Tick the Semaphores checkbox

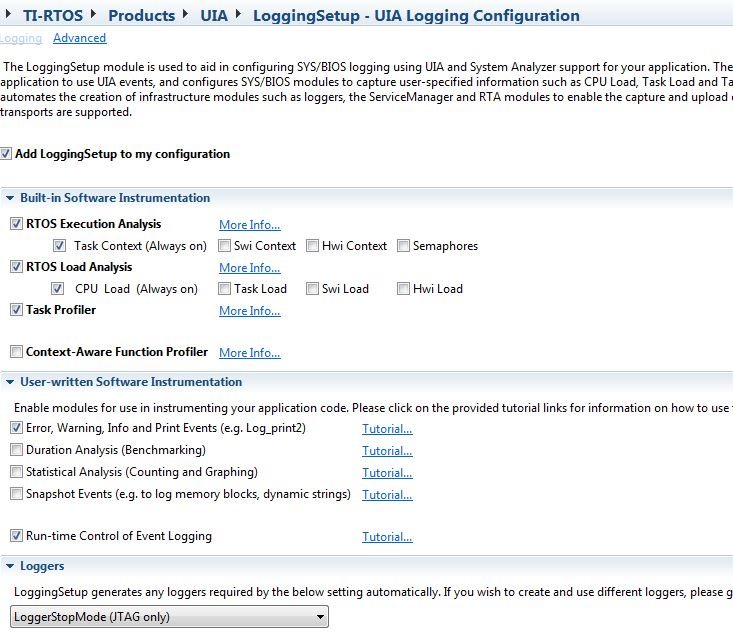coord(403,245)
